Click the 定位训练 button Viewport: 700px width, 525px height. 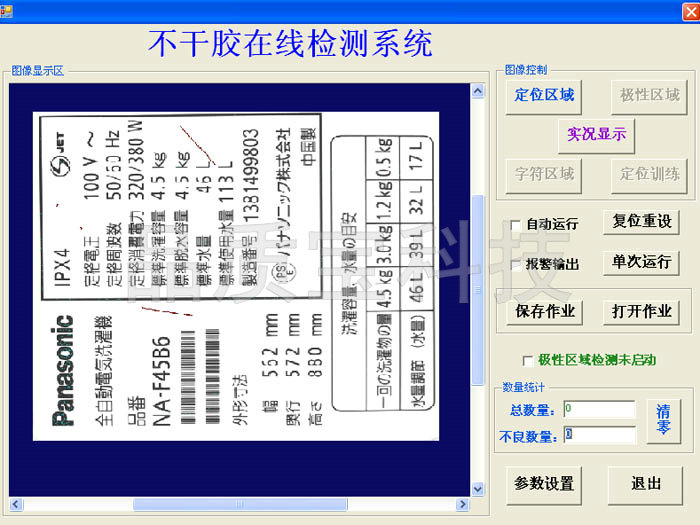coord(649,175)
